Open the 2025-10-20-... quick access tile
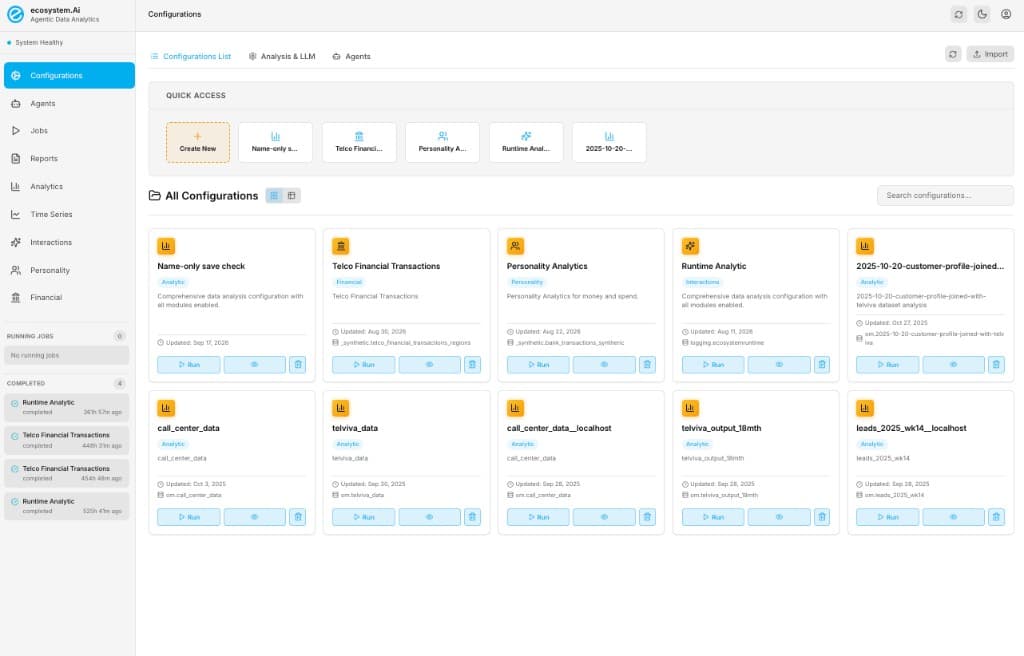This screenshot has width=1024, height=656. pos(609,142)
